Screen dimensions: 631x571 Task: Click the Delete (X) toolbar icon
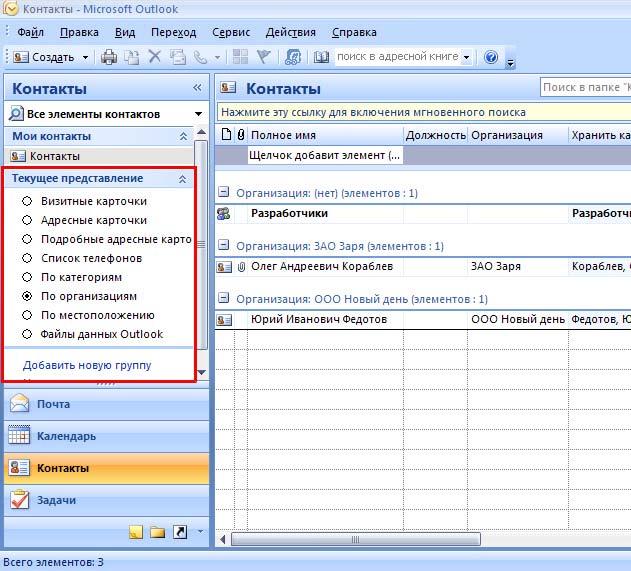tap(155, 57)
